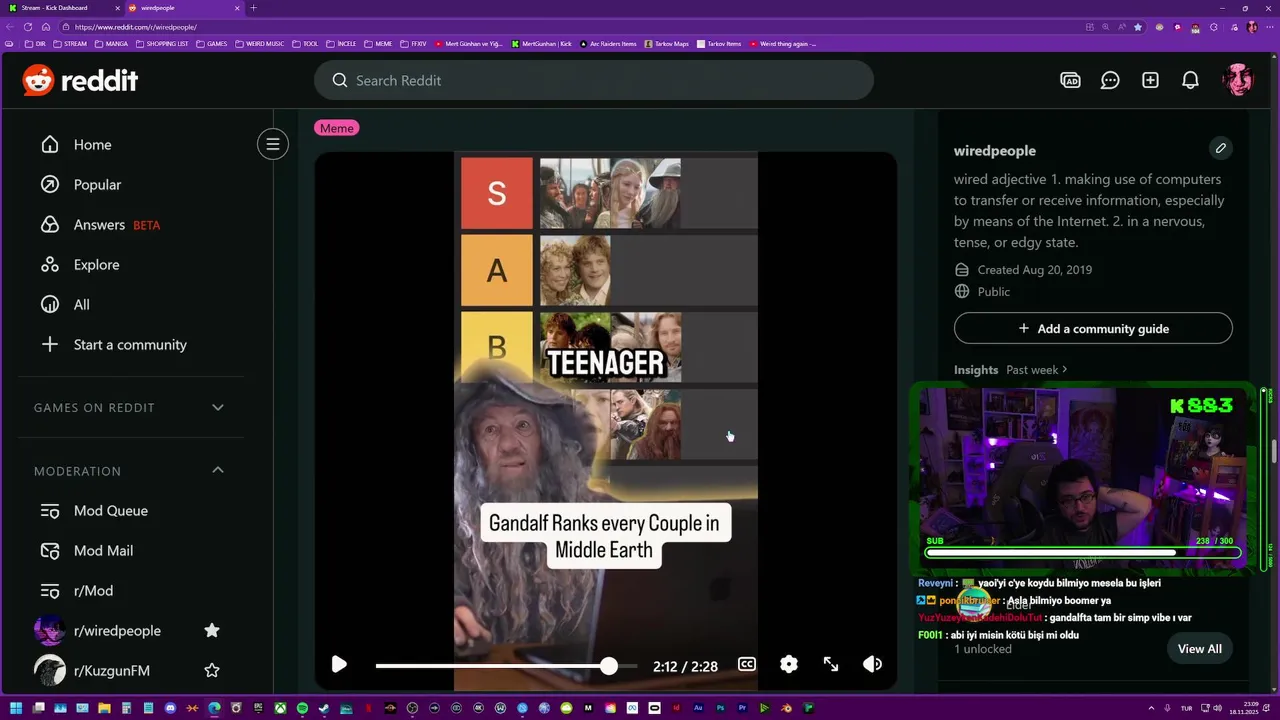The width and height of the screenshot is (1280, 720).
Task: Play the Gandalf video
Action: pyautogui.click(x=339, y=664)
